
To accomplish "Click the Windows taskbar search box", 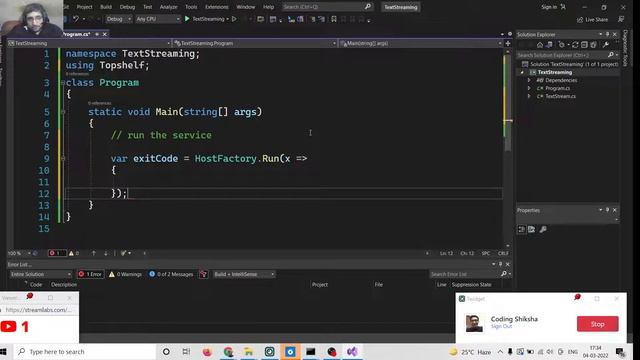I will (x=85, y=351).
